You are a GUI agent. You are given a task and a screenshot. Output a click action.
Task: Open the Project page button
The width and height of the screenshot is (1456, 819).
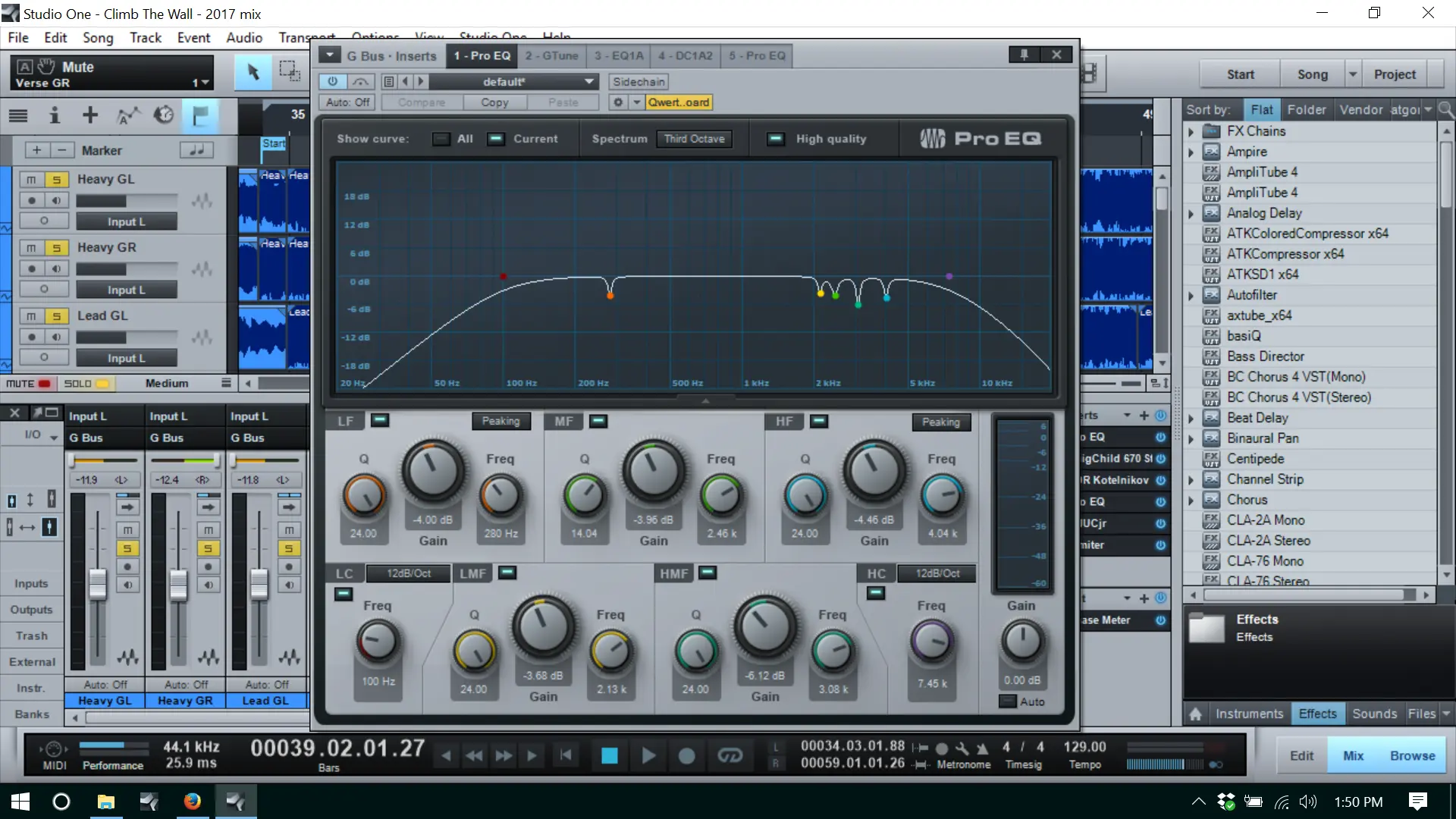pyautogui.click(x=1395, y=74)
